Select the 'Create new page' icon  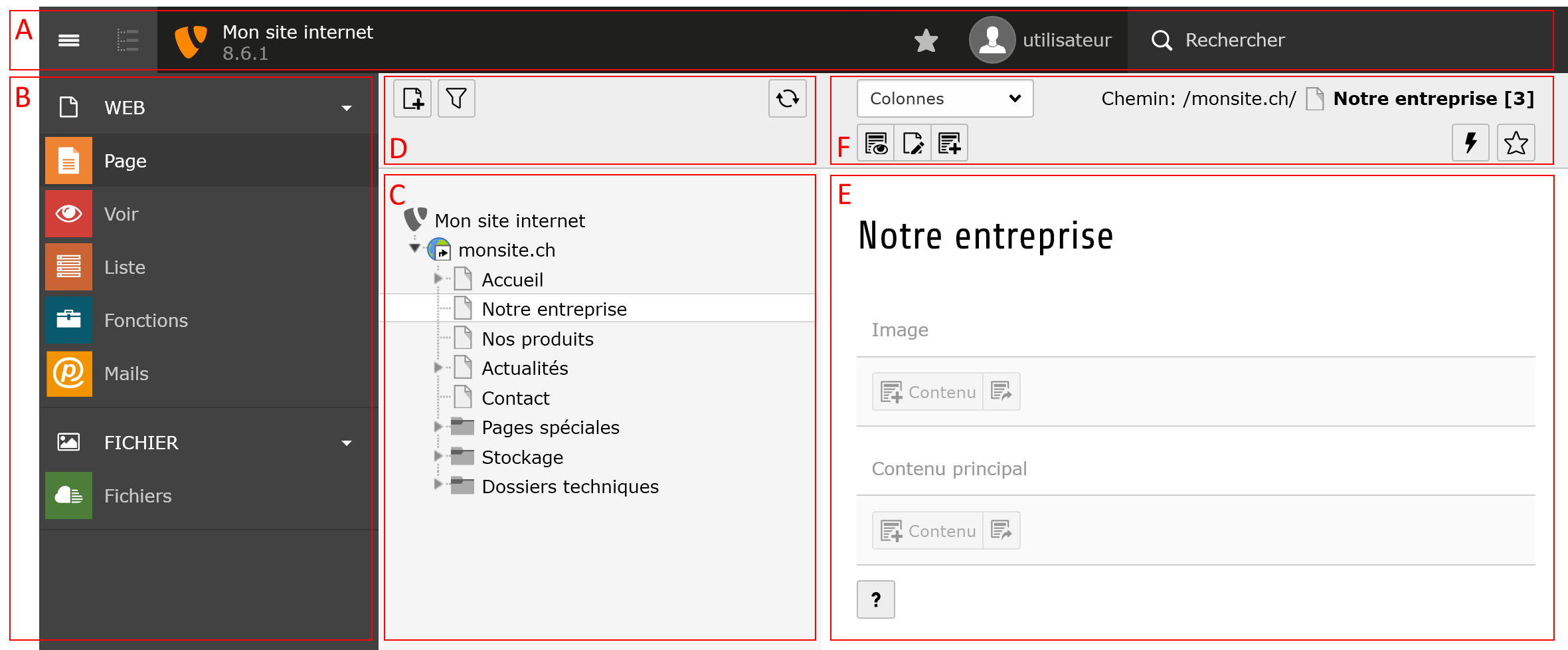pos(412,98)
